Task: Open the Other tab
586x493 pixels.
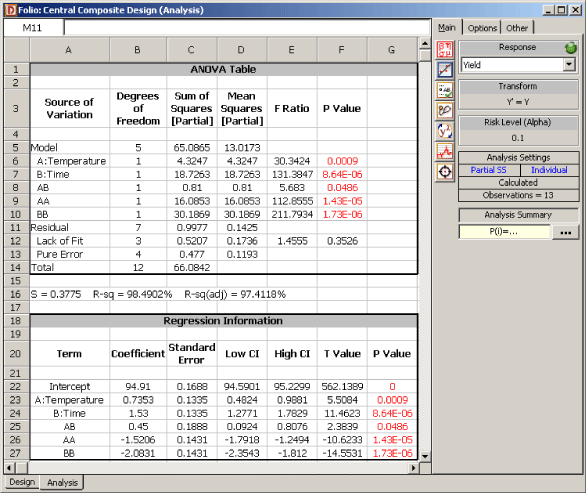Action: [517, 28]
